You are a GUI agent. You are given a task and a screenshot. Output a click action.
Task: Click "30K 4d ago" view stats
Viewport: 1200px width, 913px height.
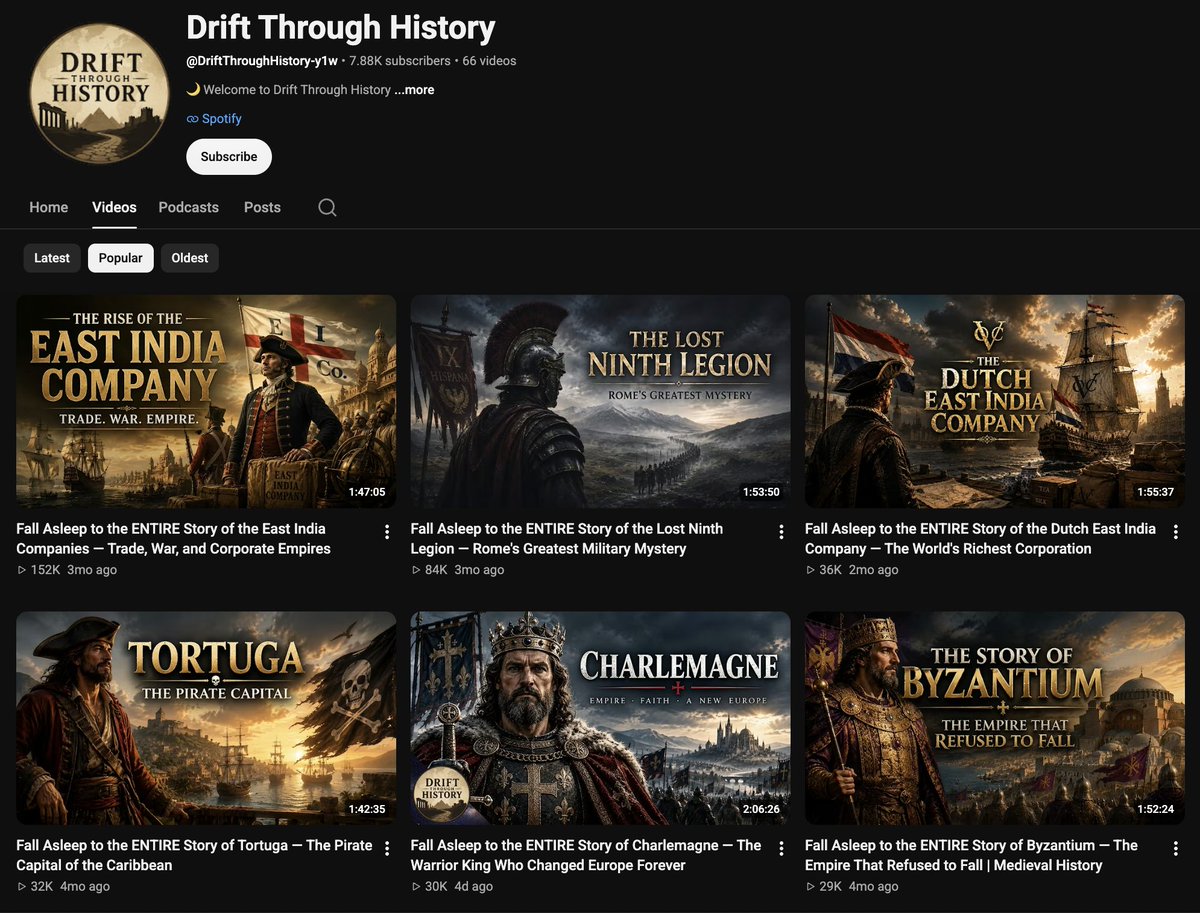click(452, 887)
